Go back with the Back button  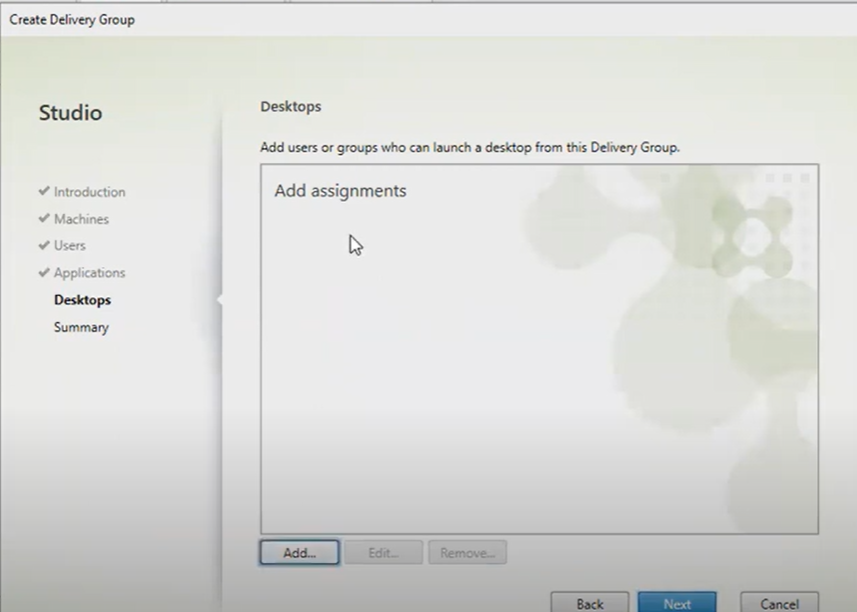pyautogui.click(x=590, y=603)
